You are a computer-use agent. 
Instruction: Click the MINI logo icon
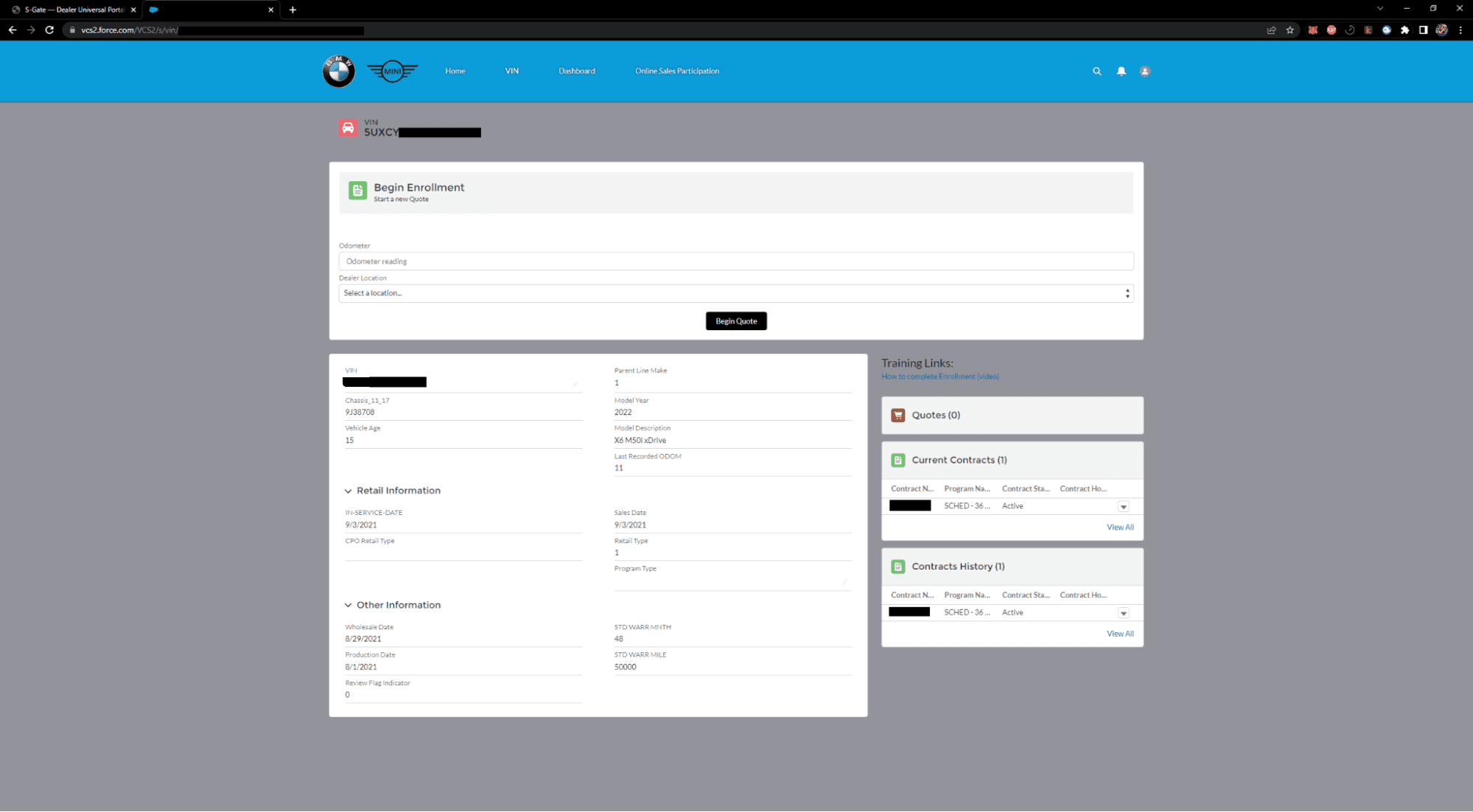click(x=392, y=71)
